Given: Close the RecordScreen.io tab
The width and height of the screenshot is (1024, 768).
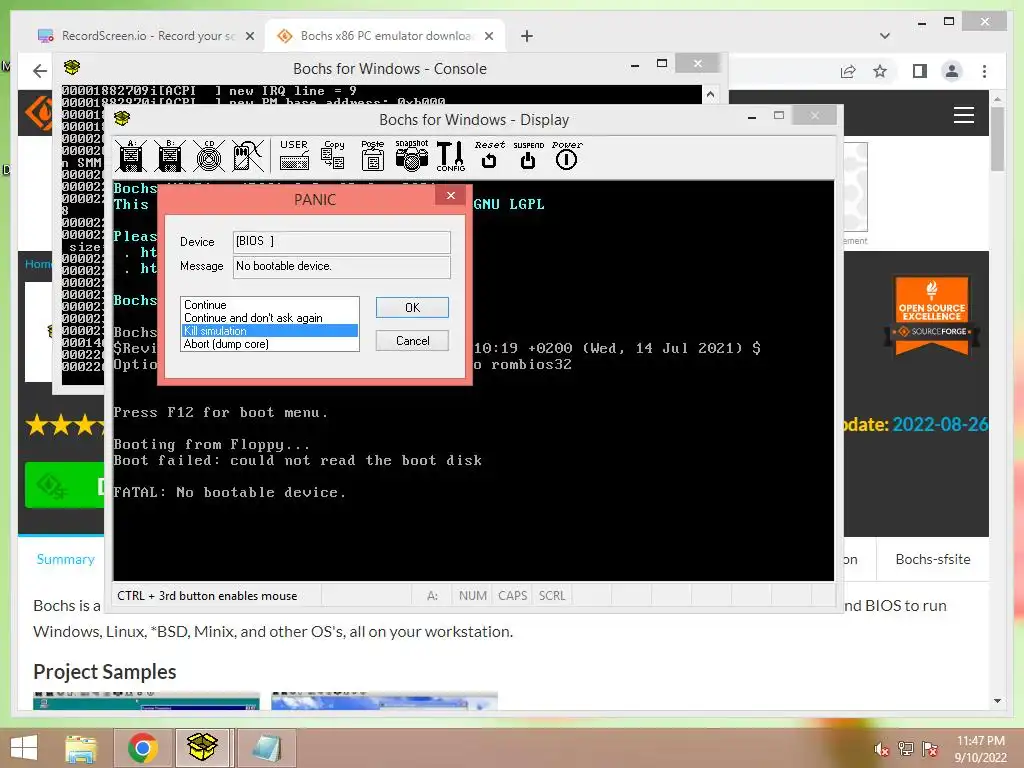Looking at the screenshot, I should [249, 36].
